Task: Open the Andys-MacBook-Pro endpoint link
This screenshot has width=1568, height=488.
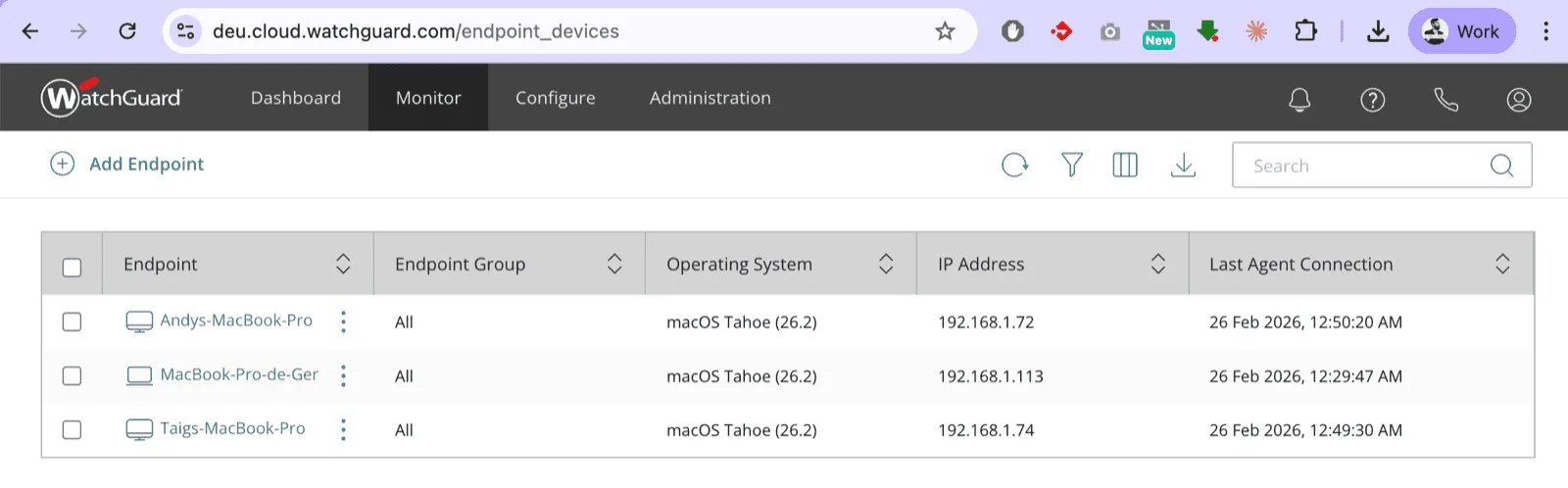Action: (x=236, y=320)
